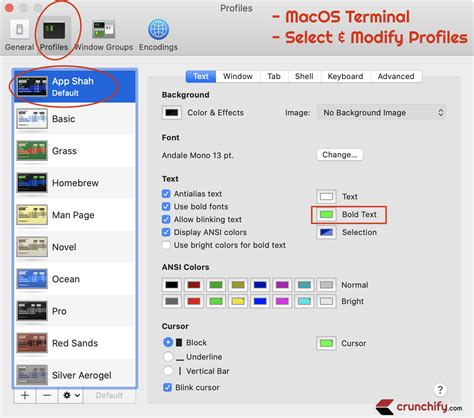Toggle Blink cursor checkbox
This screenshot has height=418, width=474.
[x=167, y=387]
